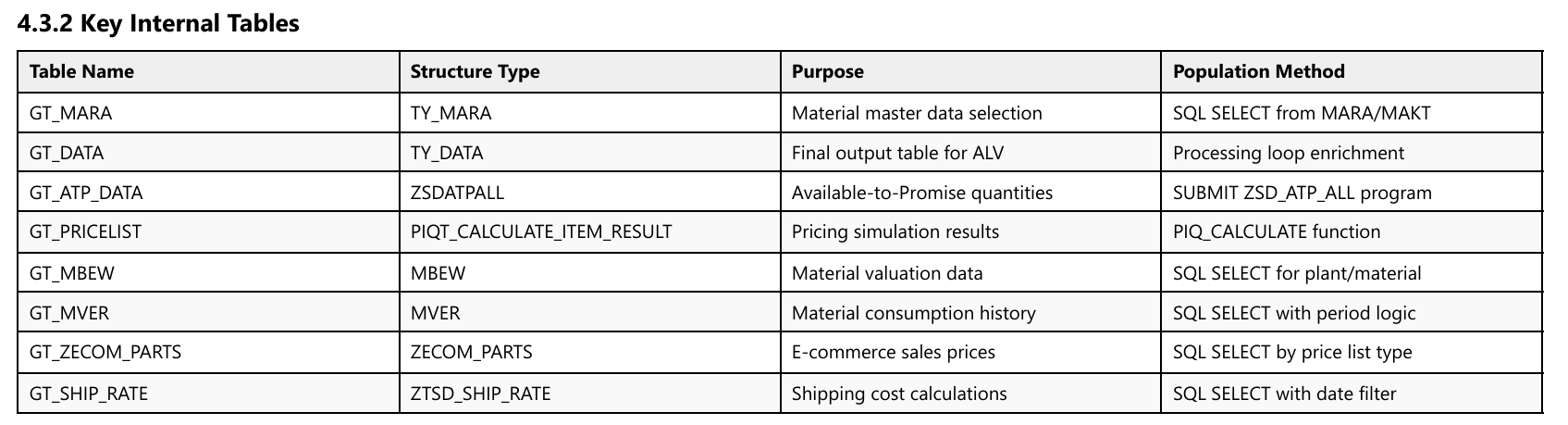Click the PIQT_CALCULATE_ITEM_RESULT structure type cell

coord(541,231)
